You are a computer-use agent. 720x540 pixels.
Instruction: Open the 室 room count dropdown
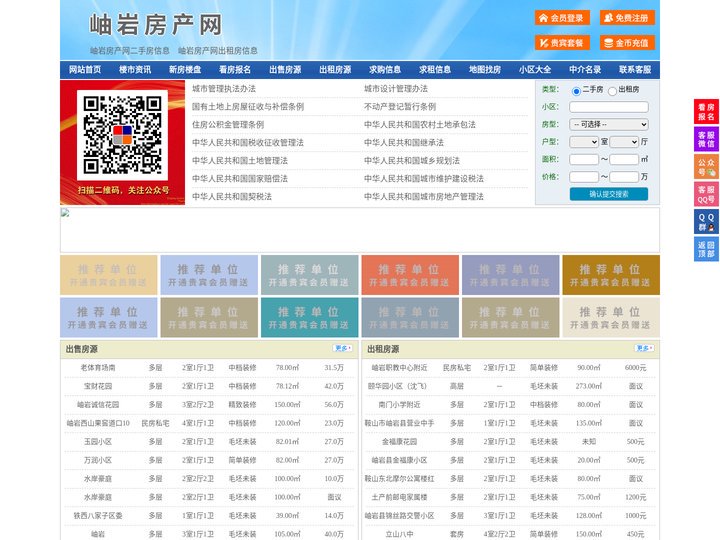pyautogui.click(x=584, y=142)
